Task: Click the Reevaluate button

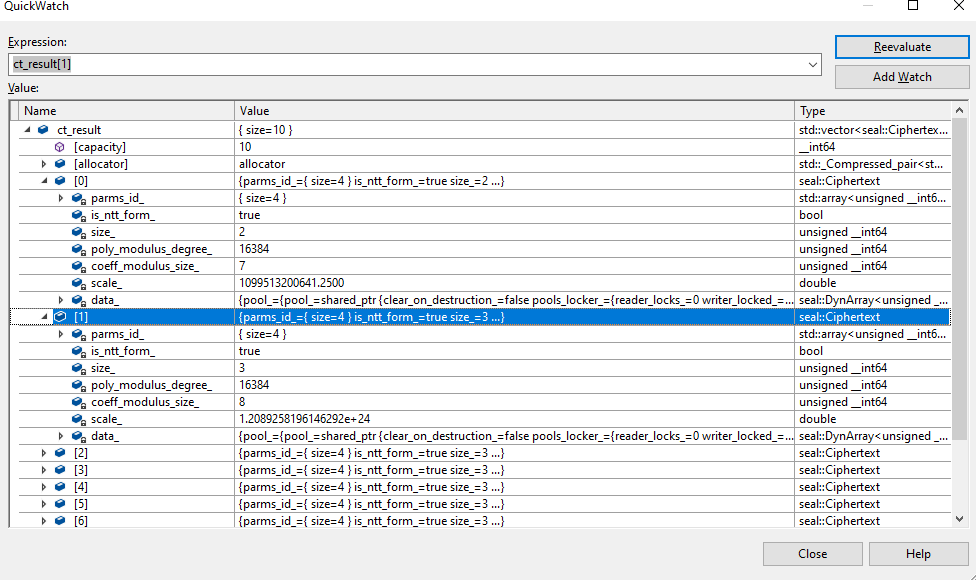Action: (901, 46)
